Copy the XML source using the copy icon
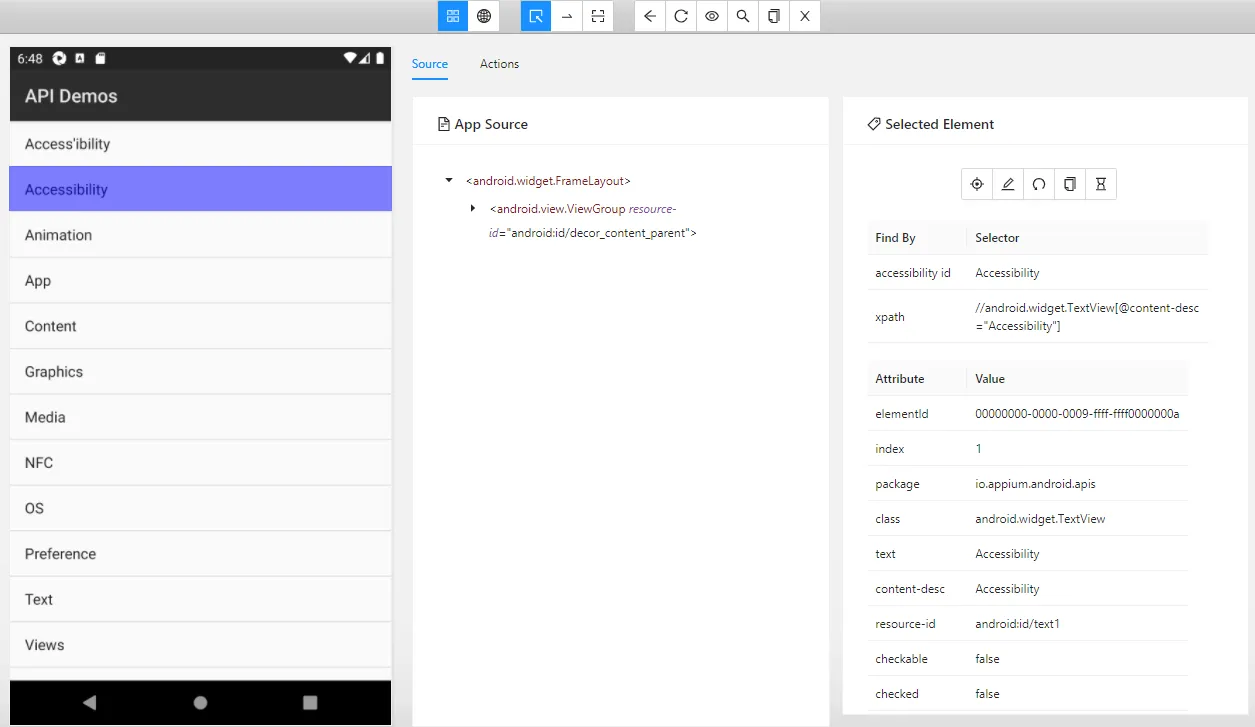1255x727 pixels. [773, 16]
